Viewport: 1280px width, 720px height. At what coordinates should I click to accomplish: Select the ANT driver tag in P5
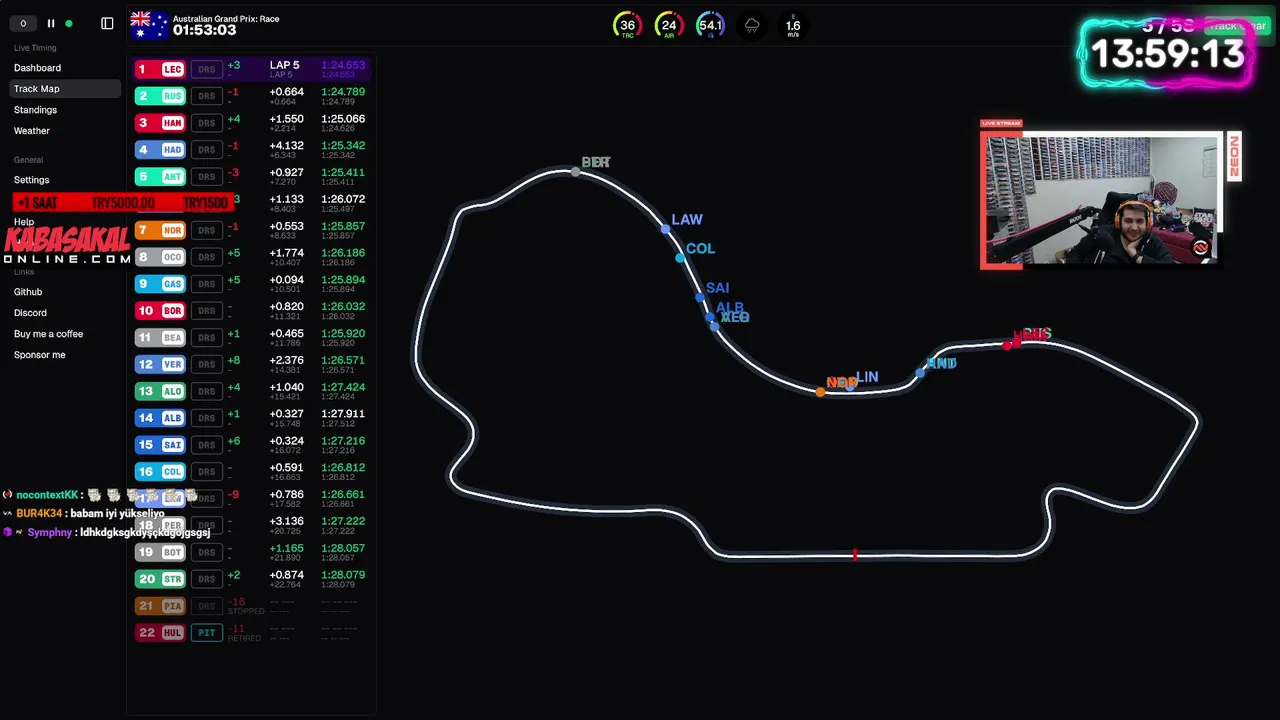[160, 177]
